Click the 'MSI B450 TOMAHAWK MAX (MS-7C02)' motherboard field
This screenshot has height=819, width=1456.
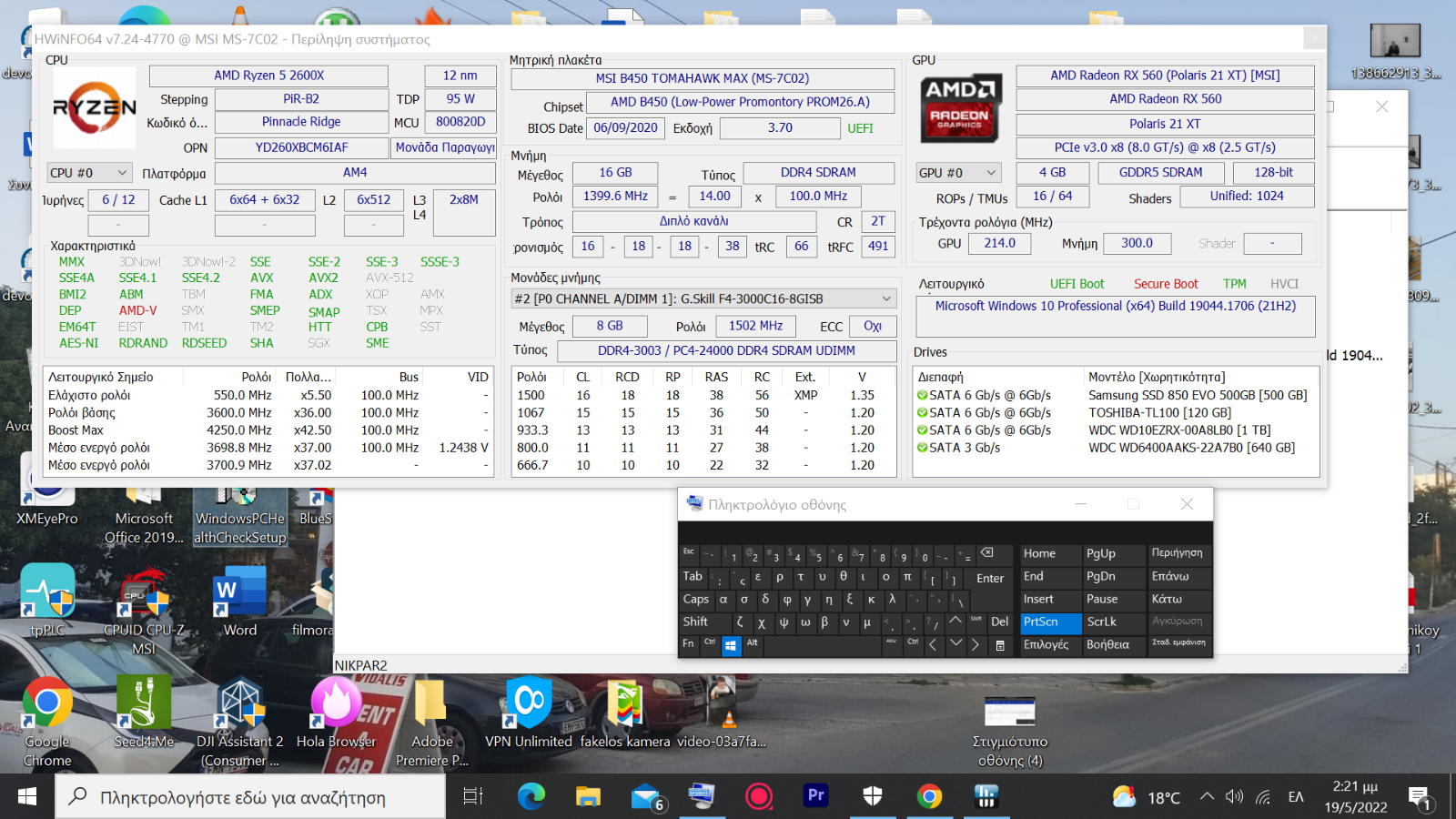(x=703, y=78)
